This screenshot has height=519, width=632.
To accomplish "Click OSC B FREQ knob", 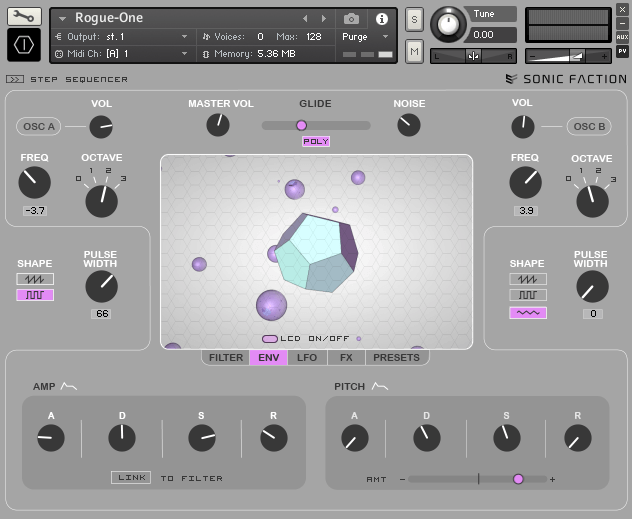I will tap(526, 183).
